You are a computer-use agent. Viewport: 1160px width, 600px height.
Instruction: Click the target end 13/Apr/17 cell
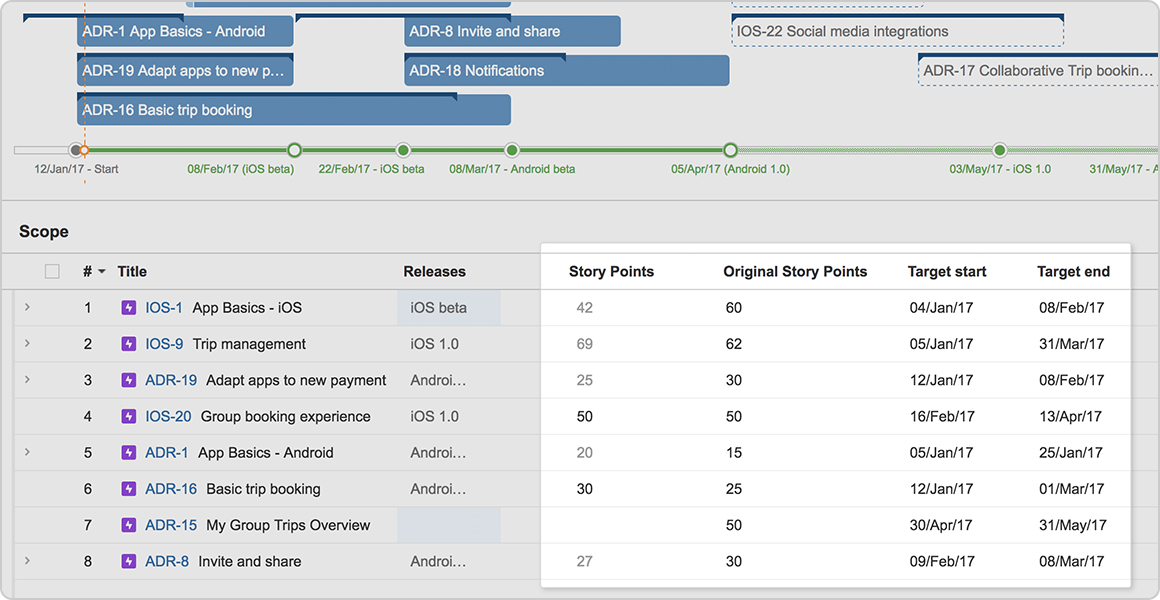pyautogui.click(x=1070, y=417)
